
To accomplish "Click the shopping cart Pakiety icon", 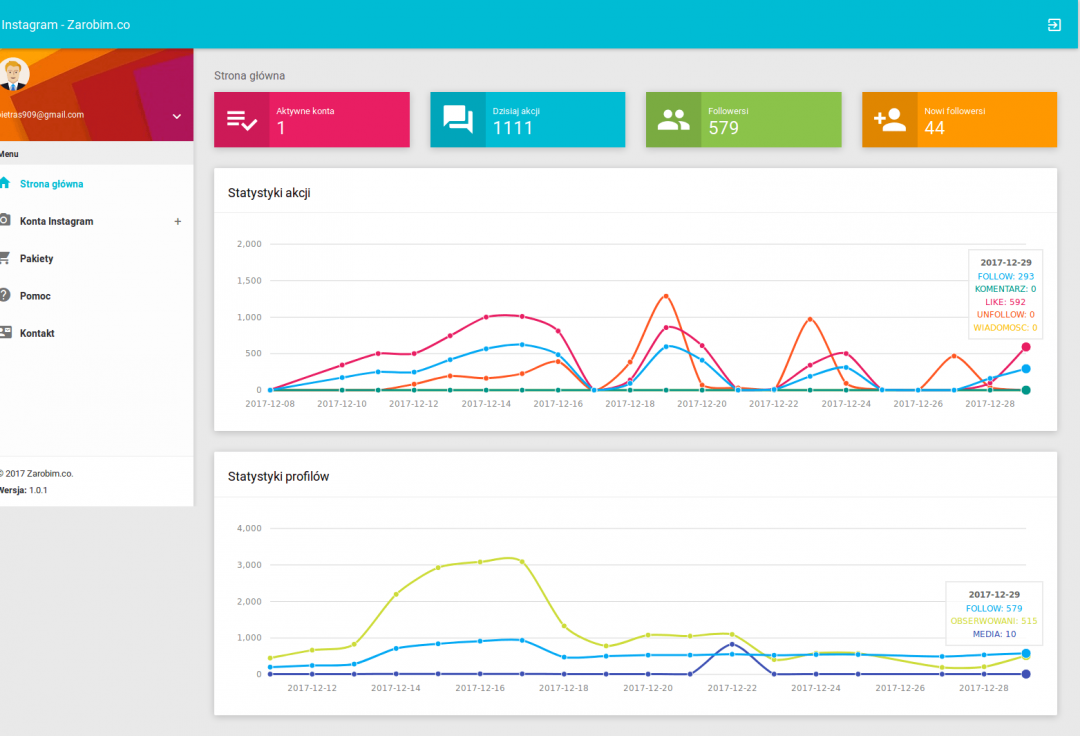I will point(5,258).
